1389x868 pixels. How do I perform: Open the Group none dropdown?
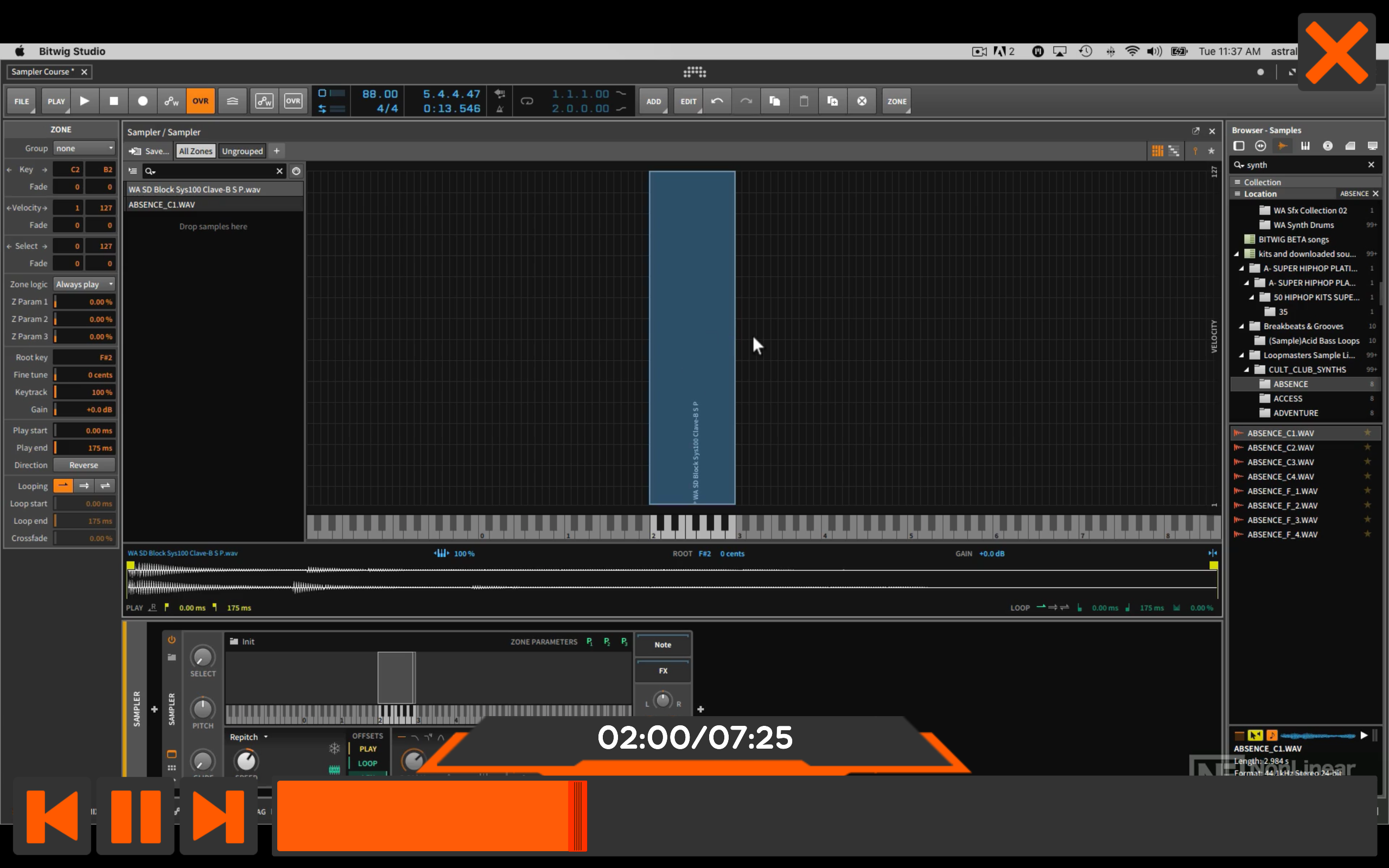click(85, 148)
